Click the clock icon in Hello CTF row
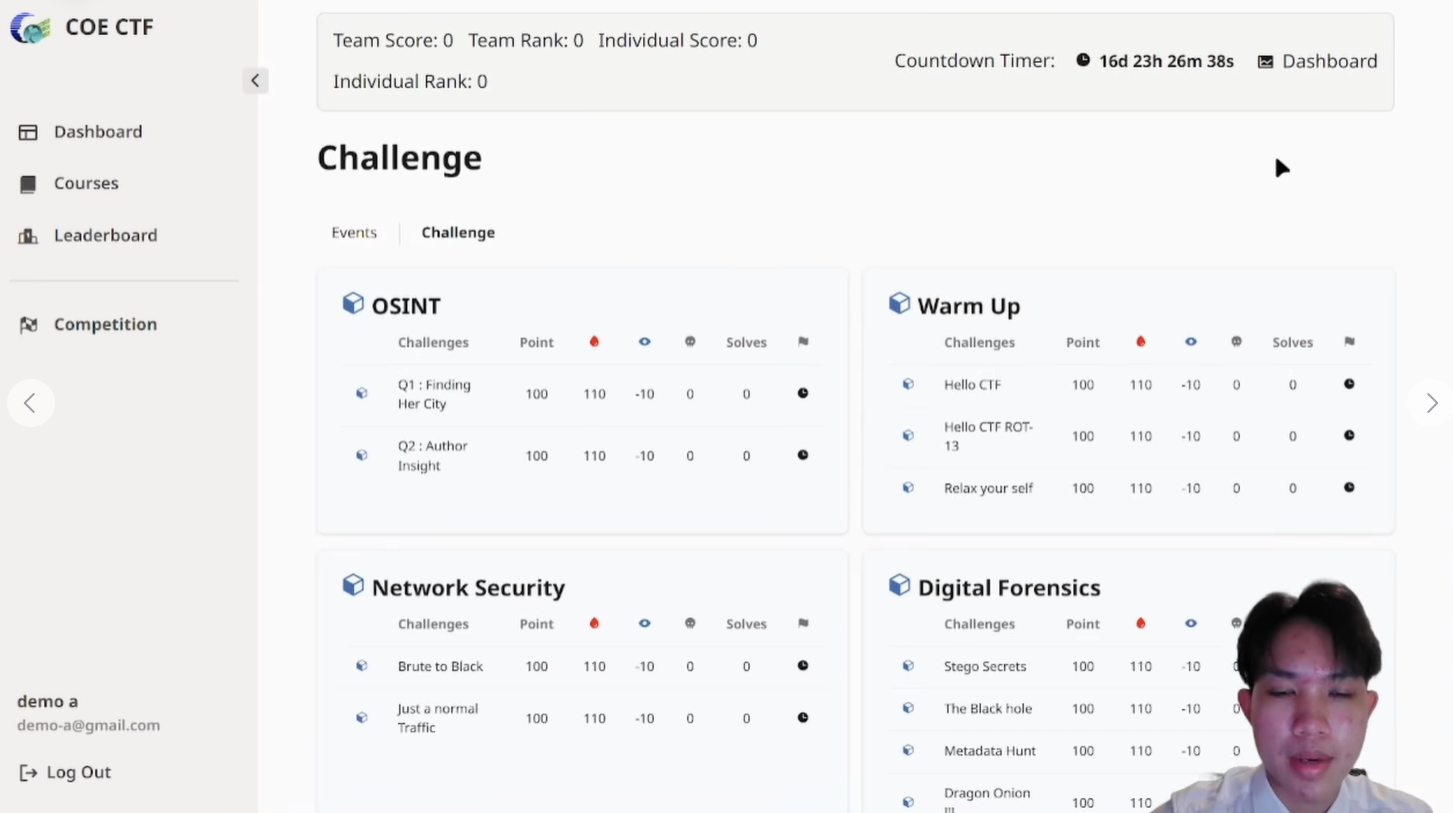Viewport: 1453px width, 813px height. 1348,384
